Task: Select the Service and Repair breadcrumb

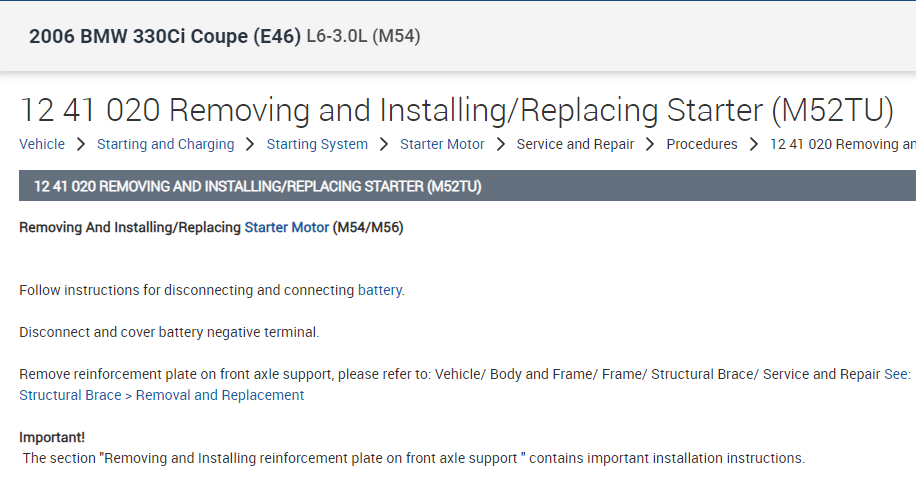Action: point(575,144)
